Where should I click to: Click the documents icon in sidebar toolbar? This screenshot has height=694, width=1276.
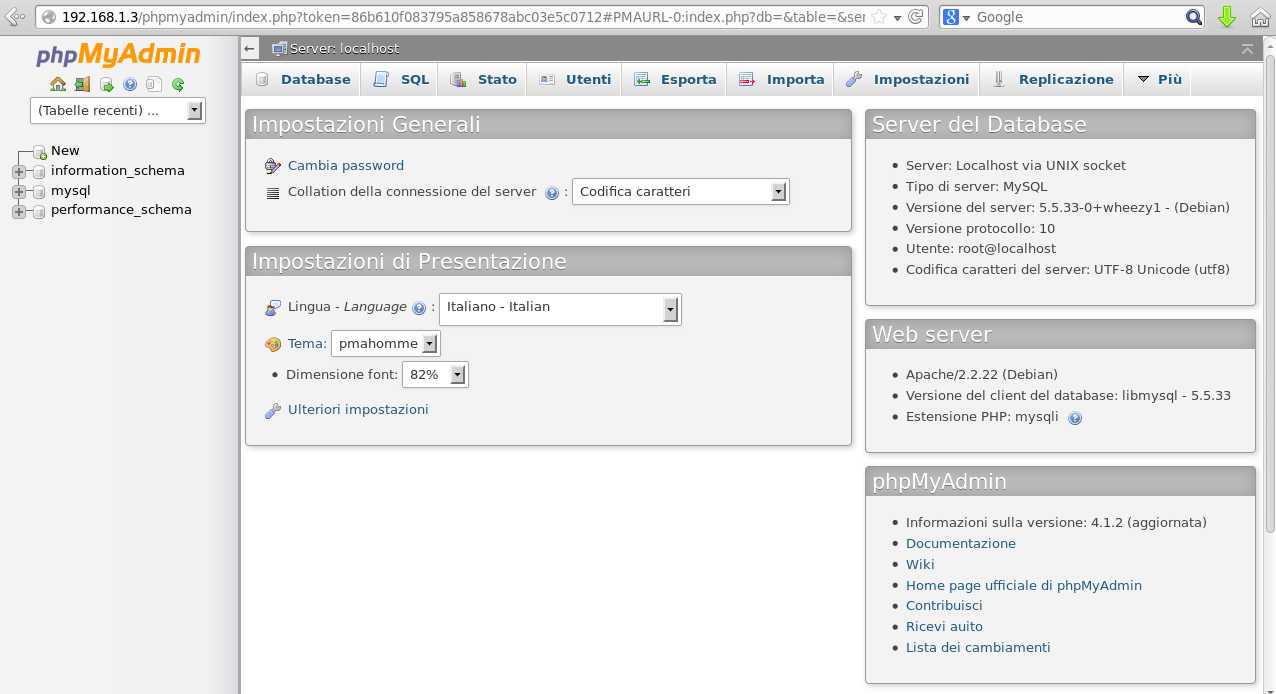click(154, 84)
